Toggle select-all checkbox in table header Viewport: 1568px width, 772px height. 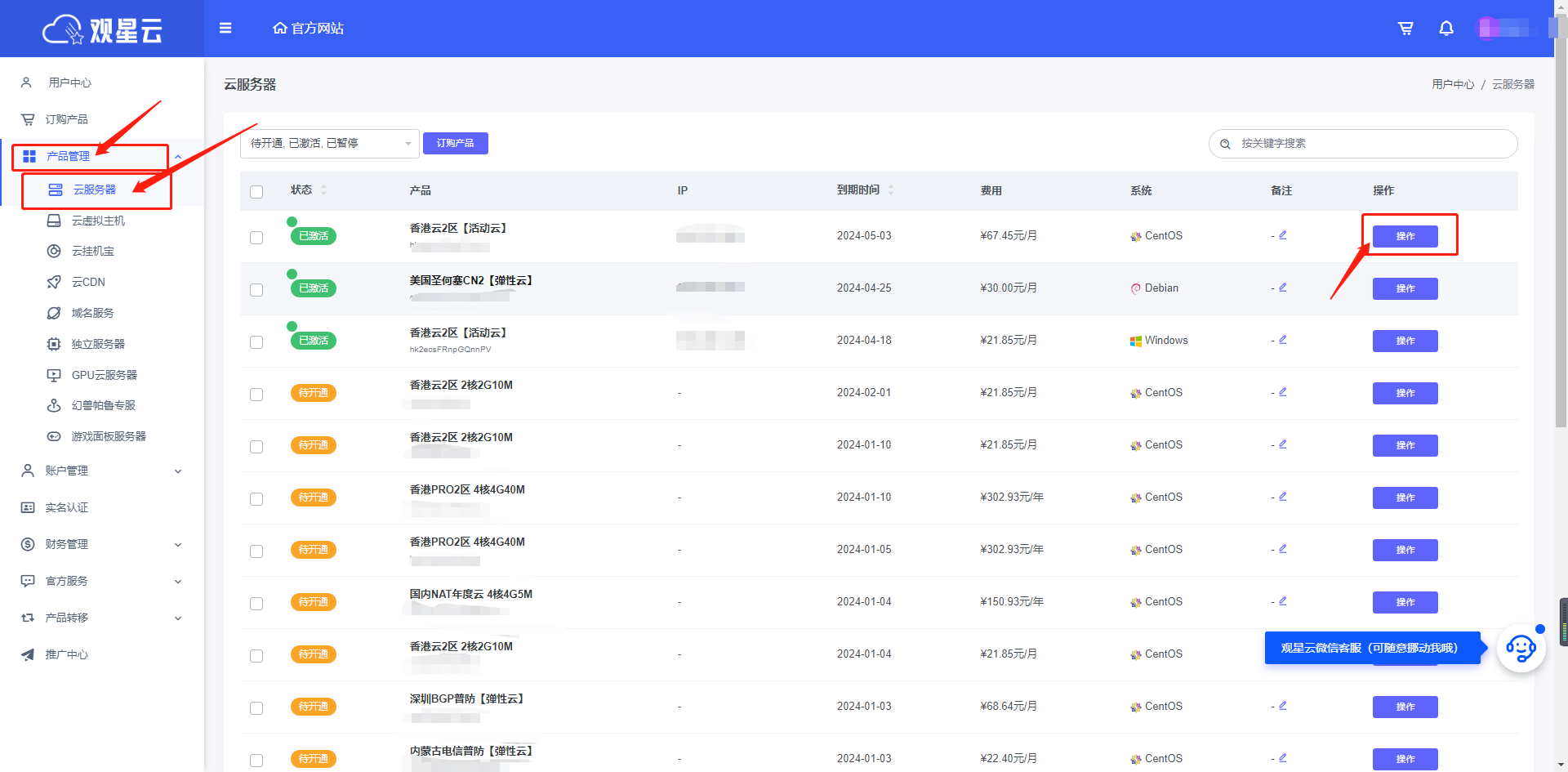tap(256, 191)
